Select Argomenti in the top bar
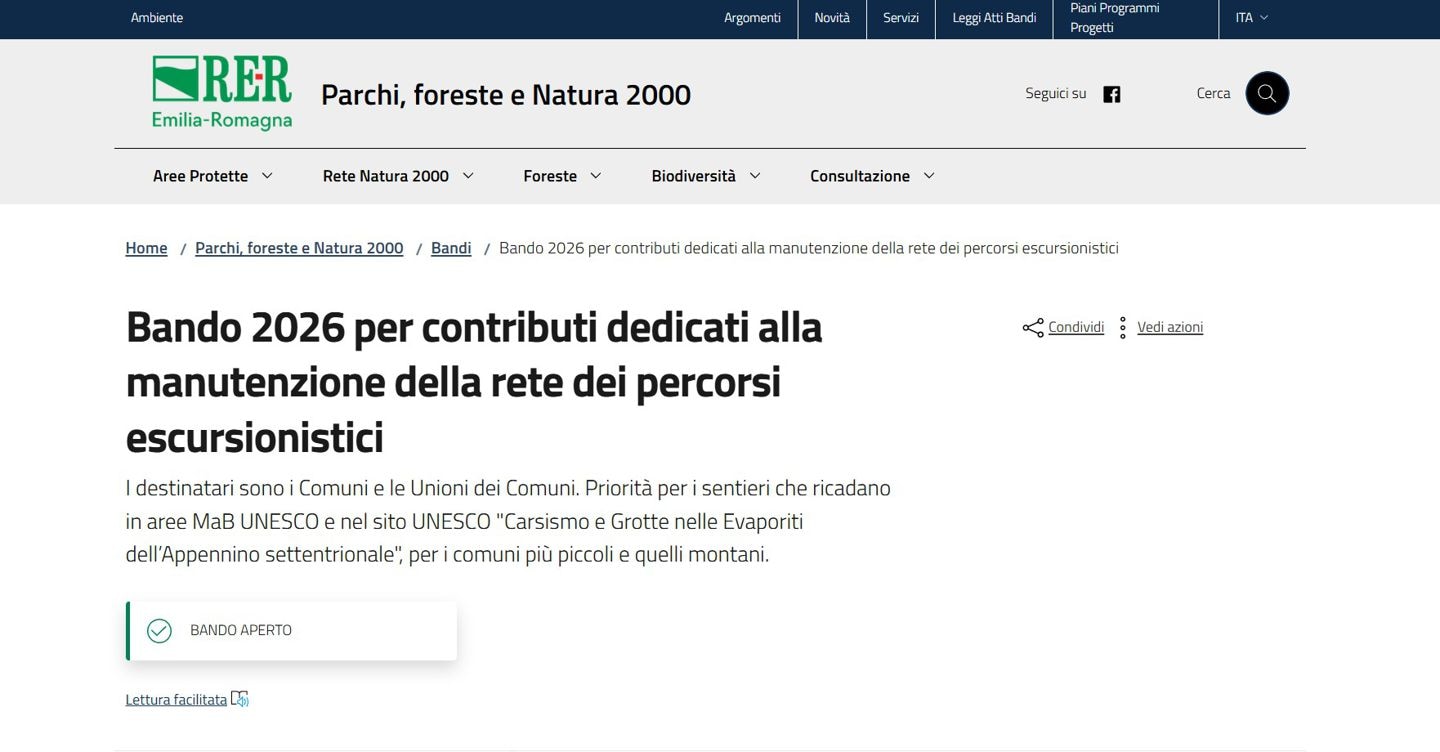The width and height of the screenshot is (1440, 752). (752, 18)
